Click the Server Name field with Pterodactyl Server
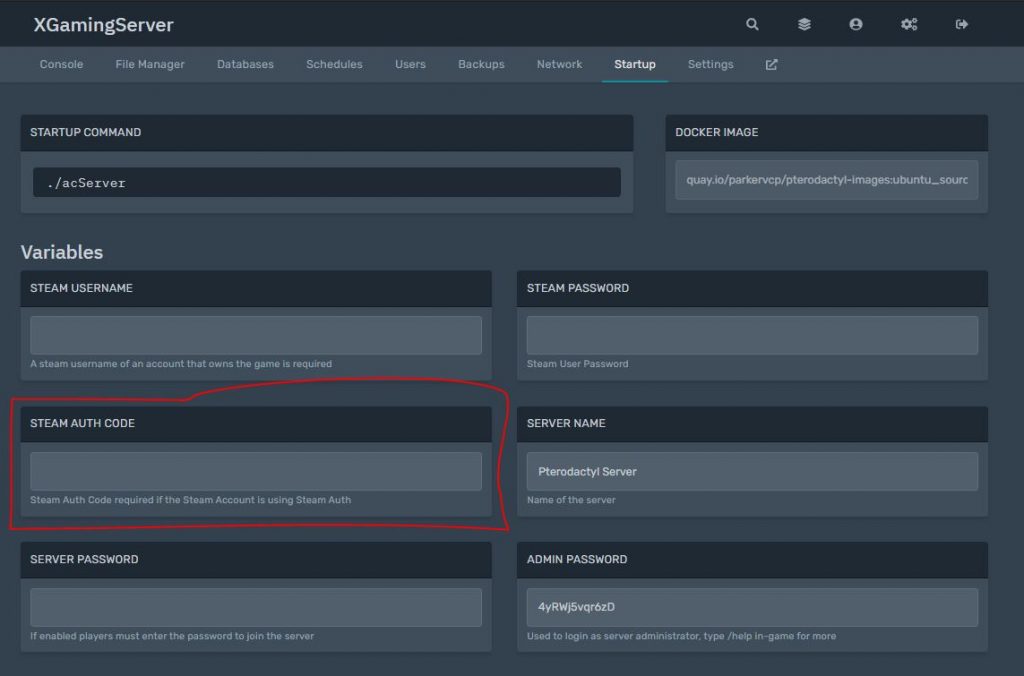The image size is (1024, 676). pos(752,471)
